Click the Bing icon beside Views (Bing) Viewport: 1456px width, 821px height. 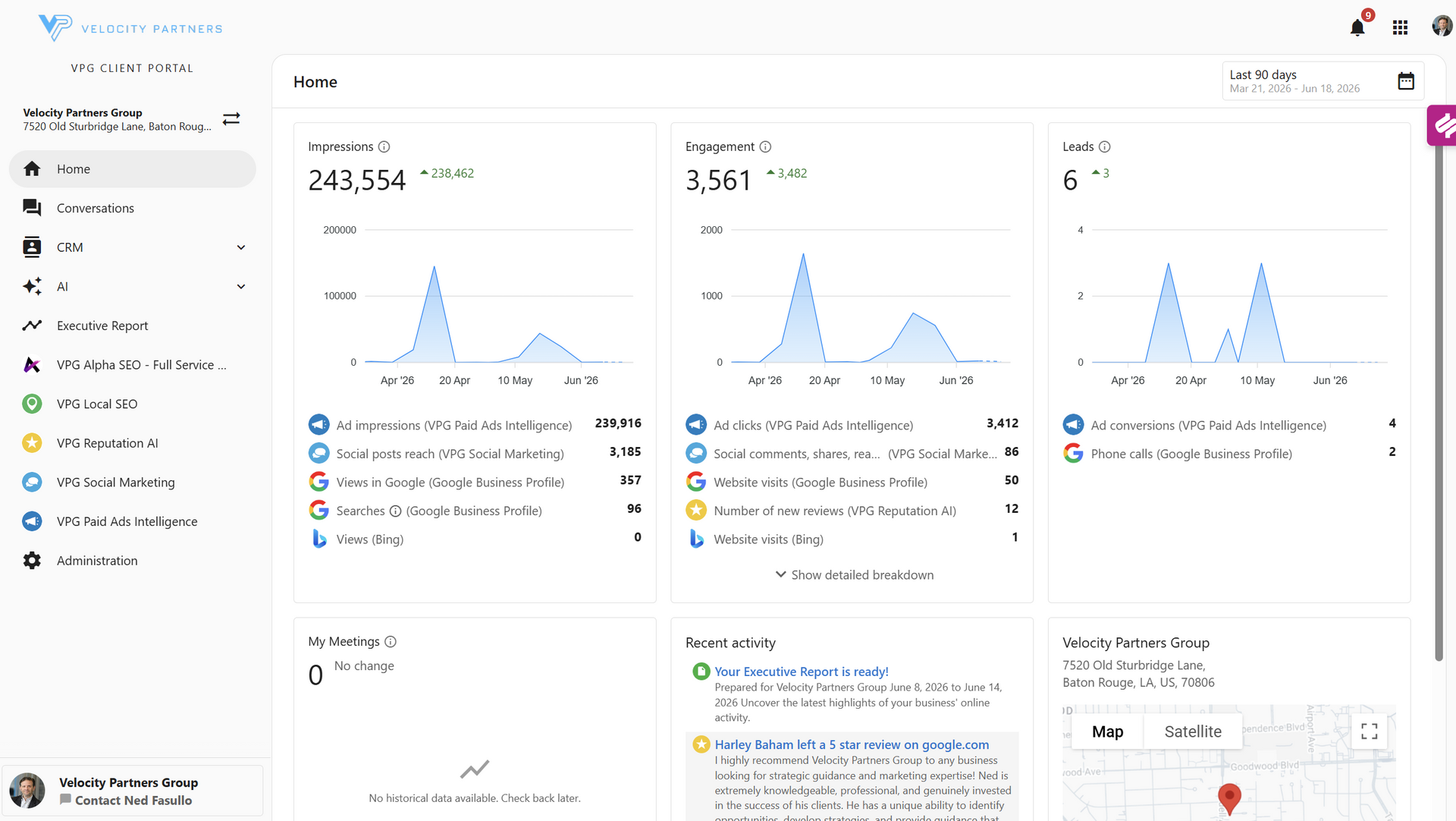point(319,539)
